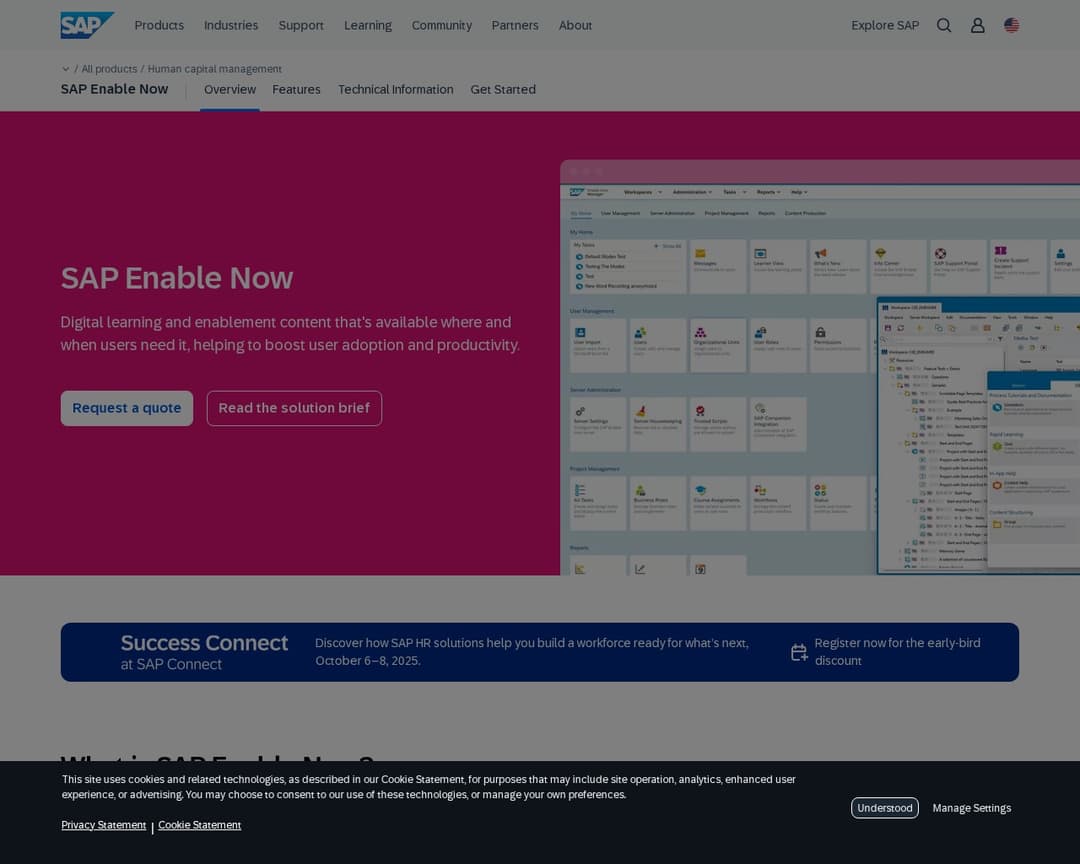Click the US flag to change region
Screen dimensions: 1080x864
pyautogui.click(x=1011, y=25)
